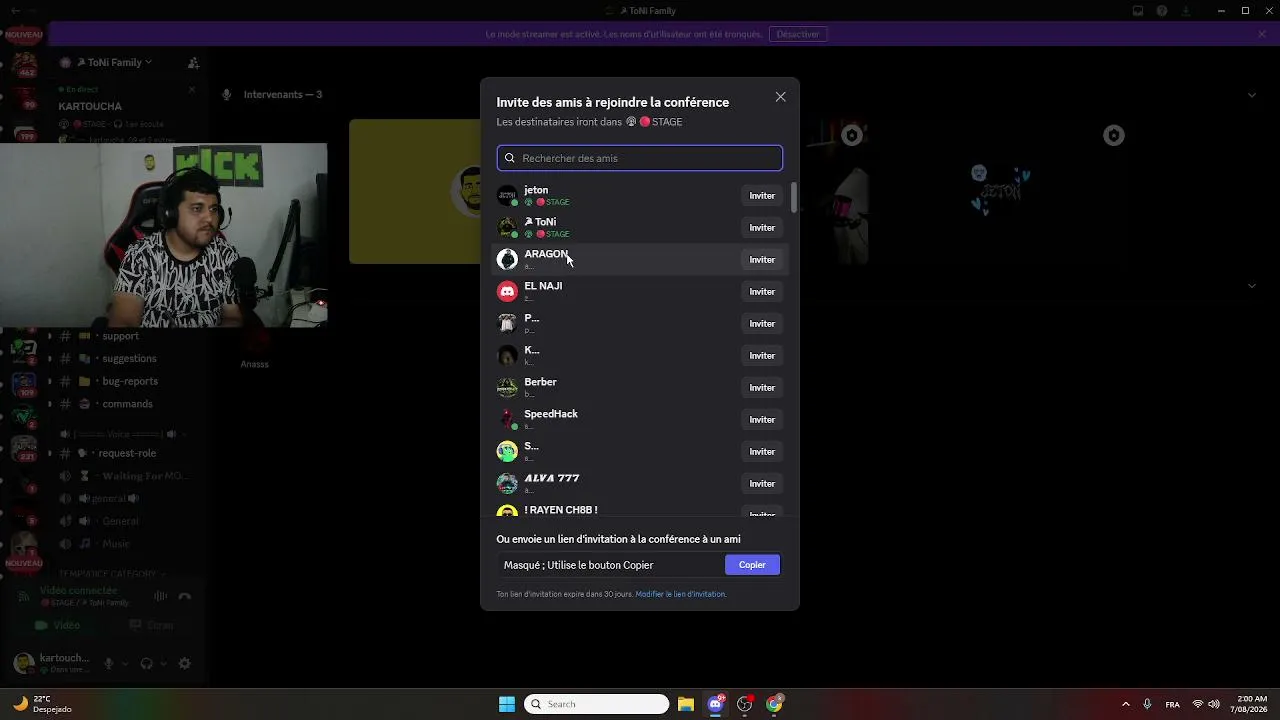Click the noise suppression waveform icon
The height and width of the screenshot is (720, 1280).
pos(161,596)
